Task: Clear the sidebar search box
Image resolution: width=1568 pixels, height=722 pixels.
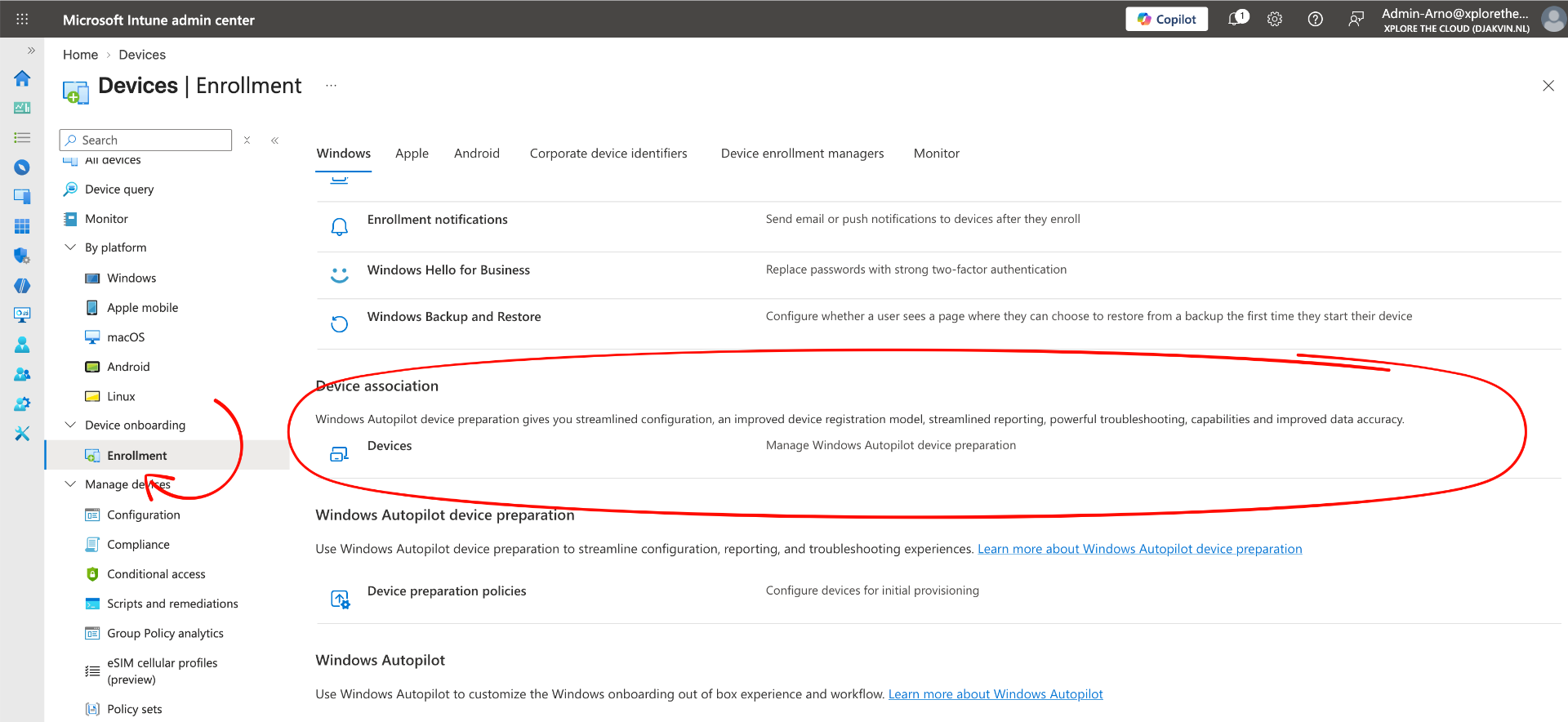Action: click(x=247, y=140)
